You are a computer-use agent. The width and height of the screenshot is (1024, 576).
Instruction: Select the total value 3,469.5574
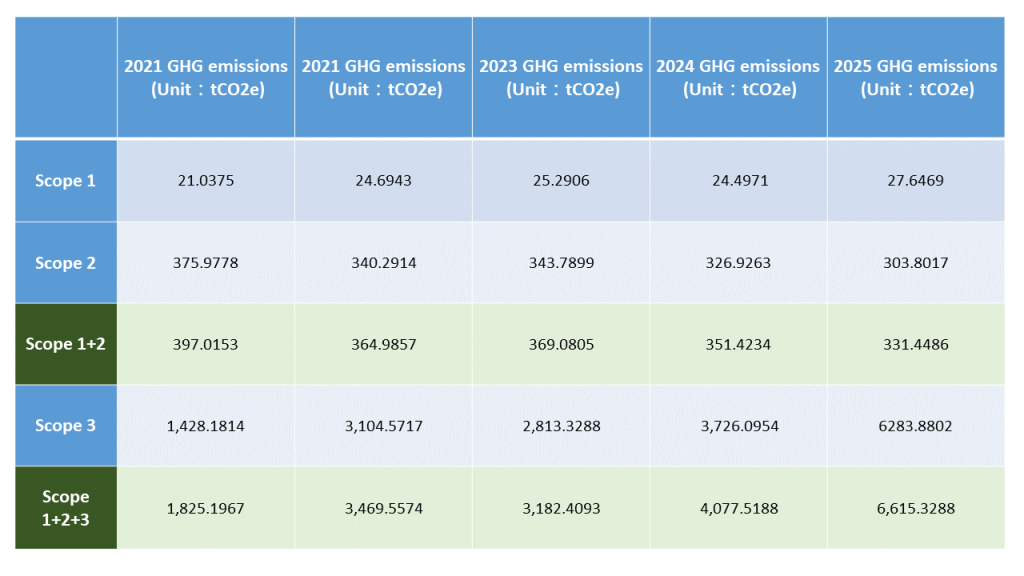click(383, 508)
